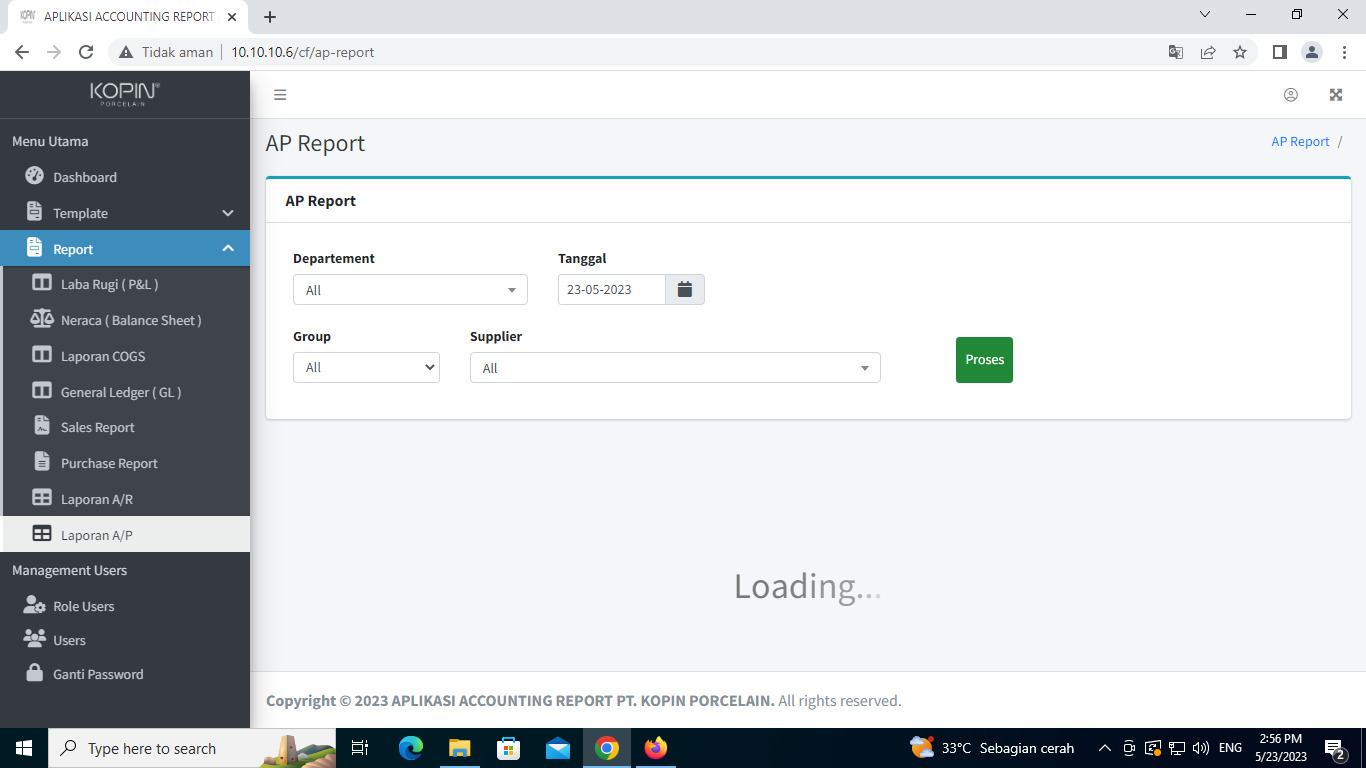Click the Tidak aman security warning
Screen dimensions: 1366x768
click(x=166, y=52)
